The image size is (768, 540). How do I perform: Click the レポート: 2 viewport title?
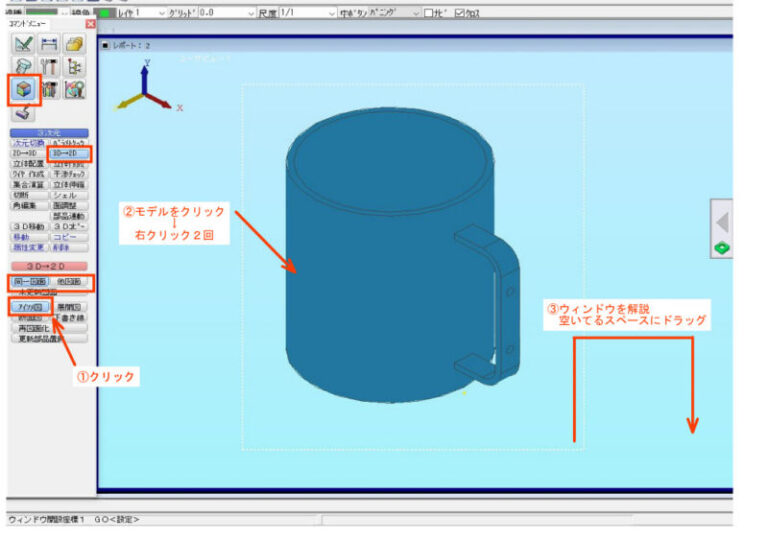131,45
